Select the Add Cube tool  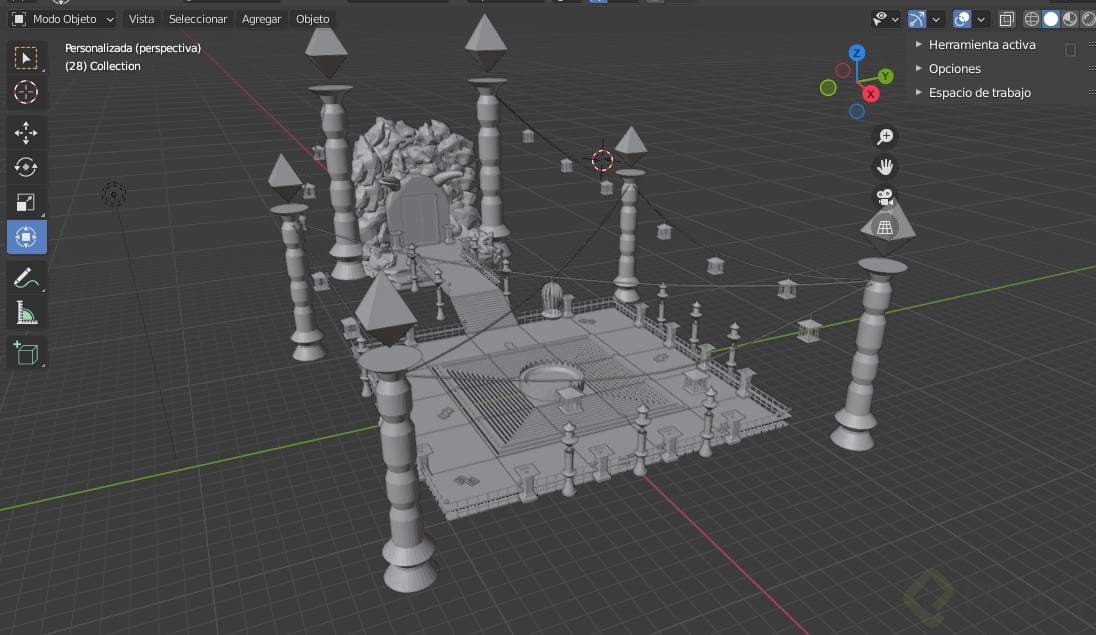(27, 353)
